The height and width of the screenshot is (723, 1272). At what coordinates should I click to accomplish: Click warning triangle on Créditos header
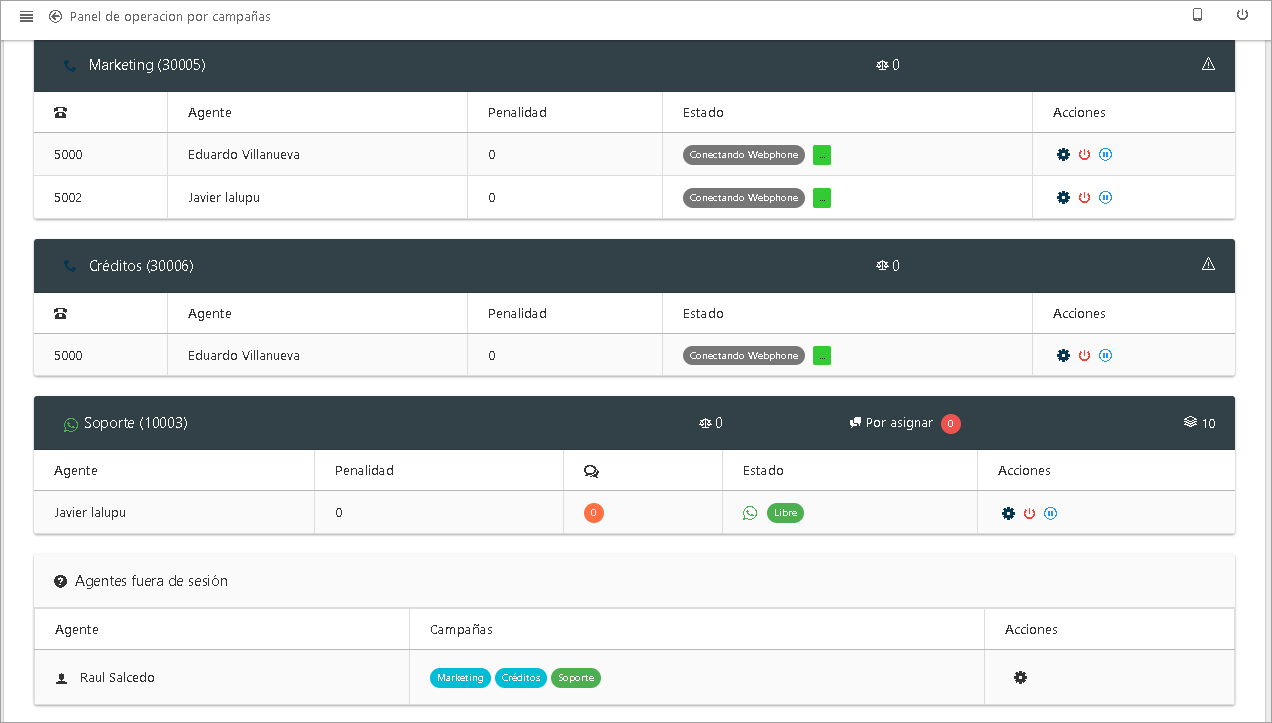coord(1208,265)
